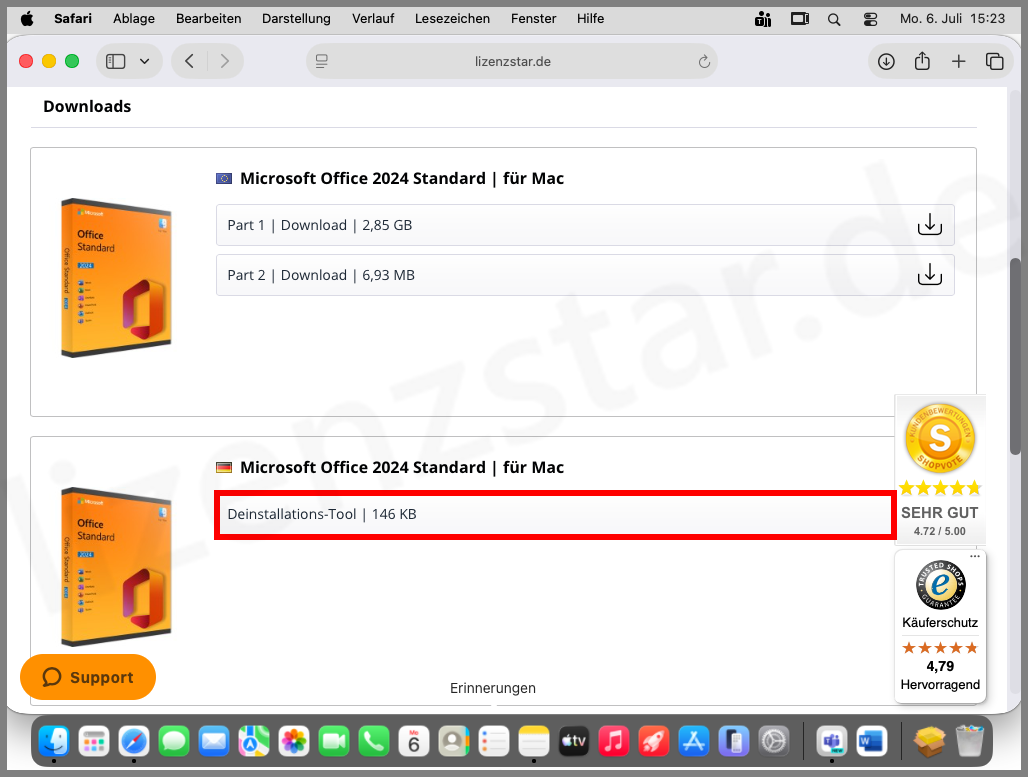1028x777 pixels.
Task: Open the Fenster menu
Action: pyautogui.click(x=534, y=18)
